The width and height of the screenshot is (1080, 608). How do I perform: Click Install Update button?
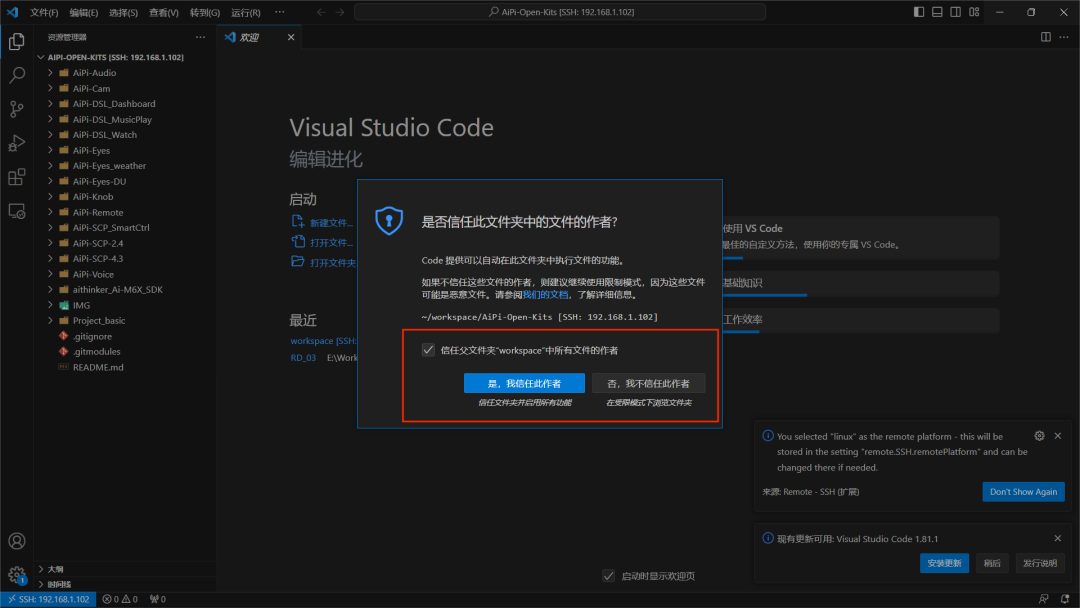944,563
